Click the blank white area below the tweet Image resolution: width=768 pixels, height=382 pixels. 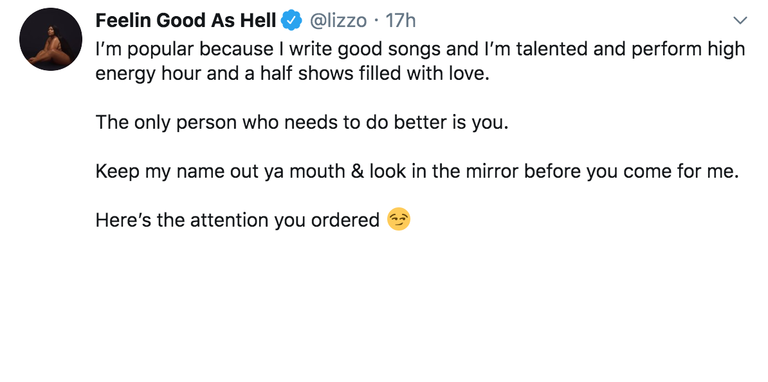(384, 309)
